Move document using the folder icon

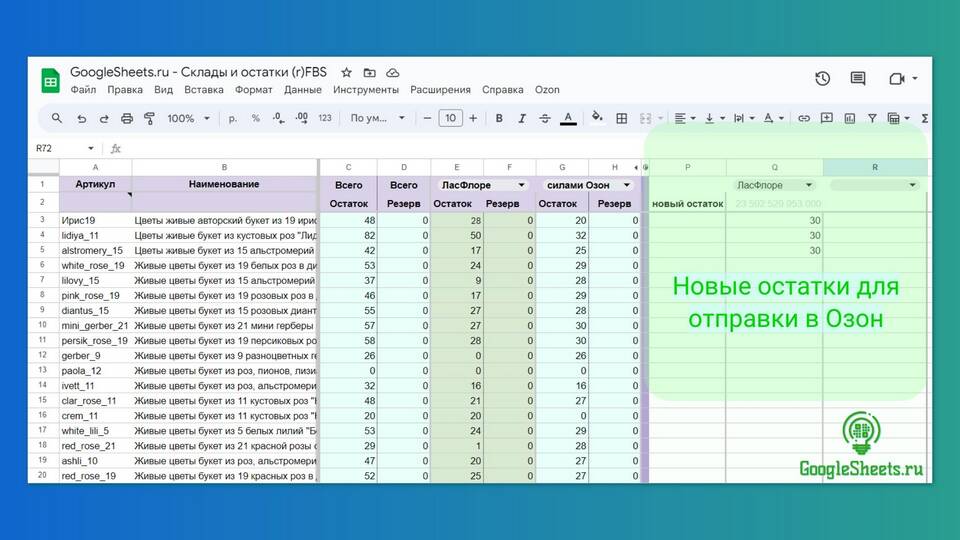[369, 73]
